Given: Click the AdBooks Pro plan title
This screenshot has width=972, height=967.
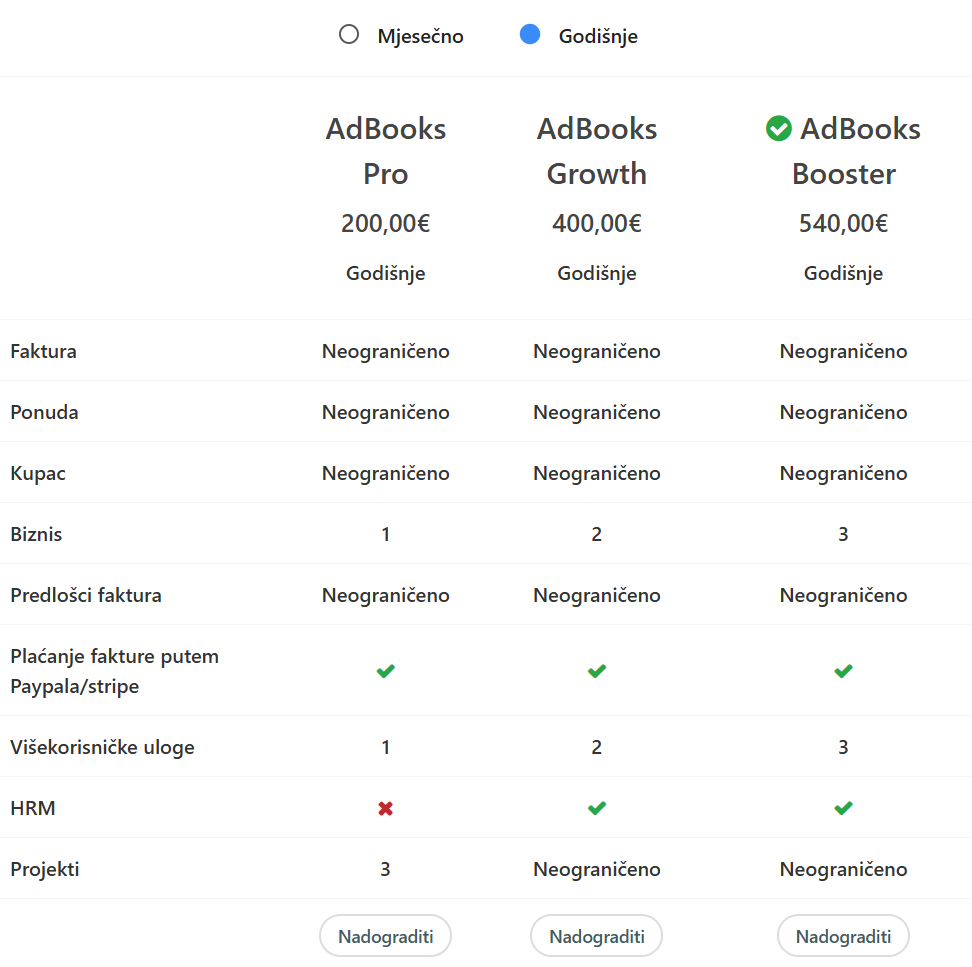Looking at the screenshot, I should coord(385,151).
